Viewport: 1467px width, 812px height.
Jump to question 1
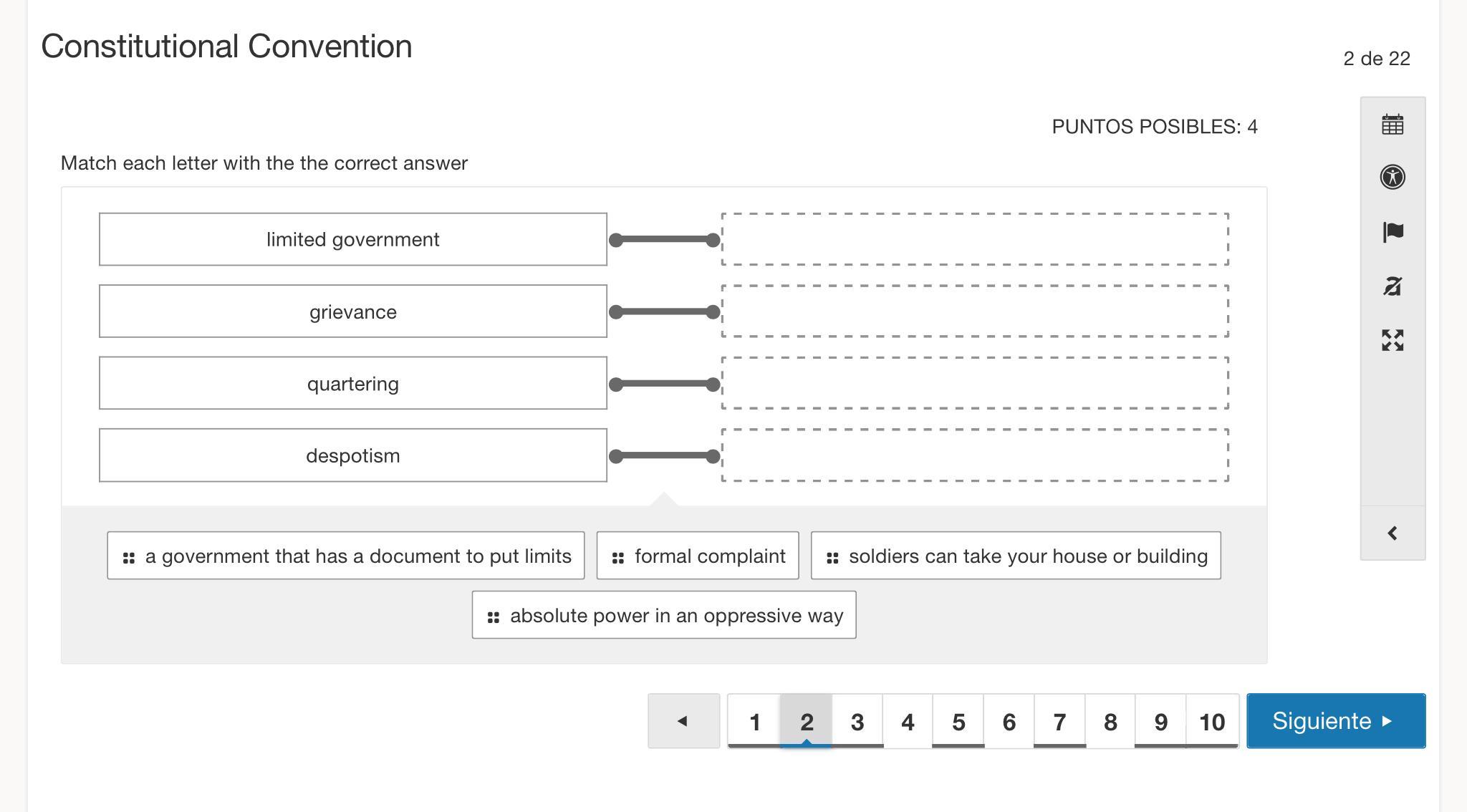pos(754,722)
